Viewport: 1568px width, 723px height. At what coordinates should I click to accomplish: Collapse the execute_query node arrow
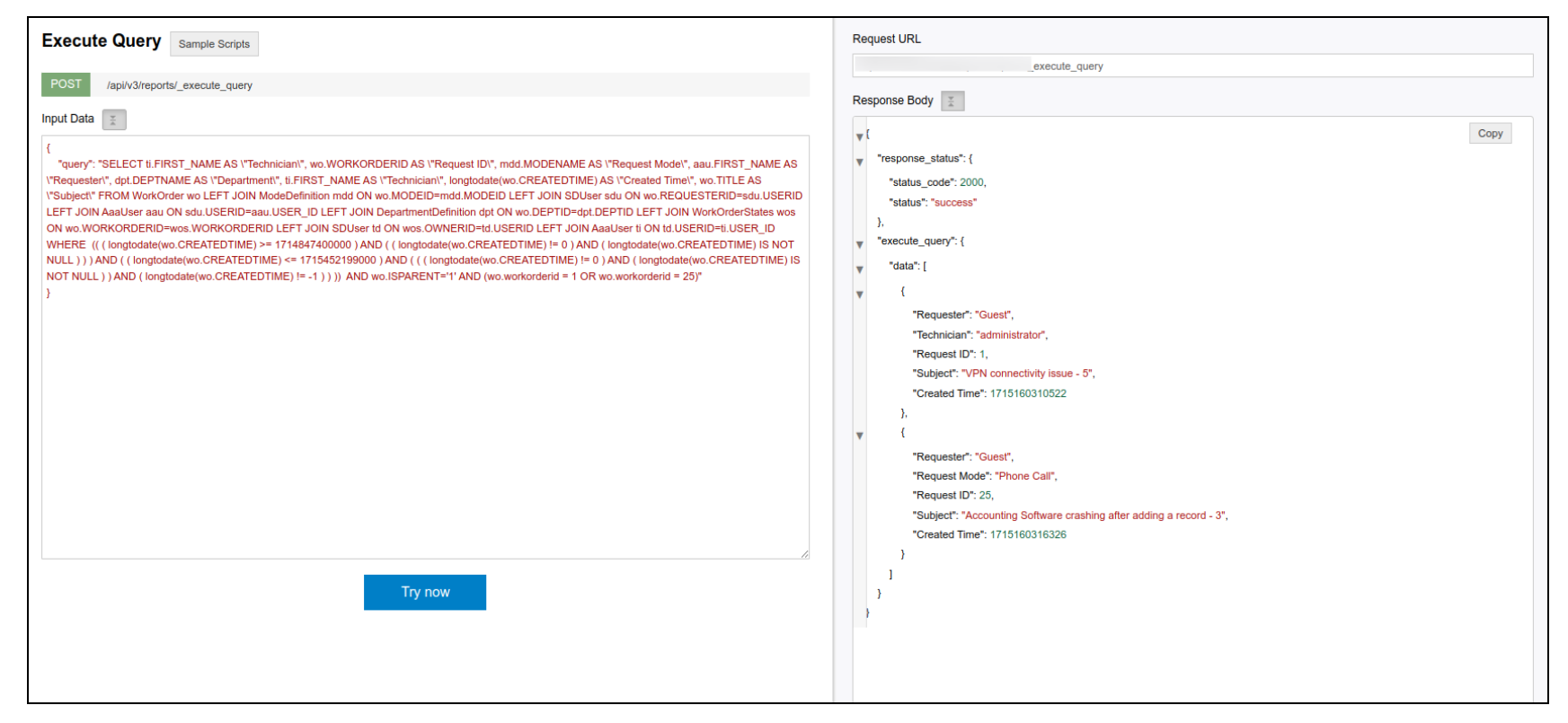(x=859, y=244)
